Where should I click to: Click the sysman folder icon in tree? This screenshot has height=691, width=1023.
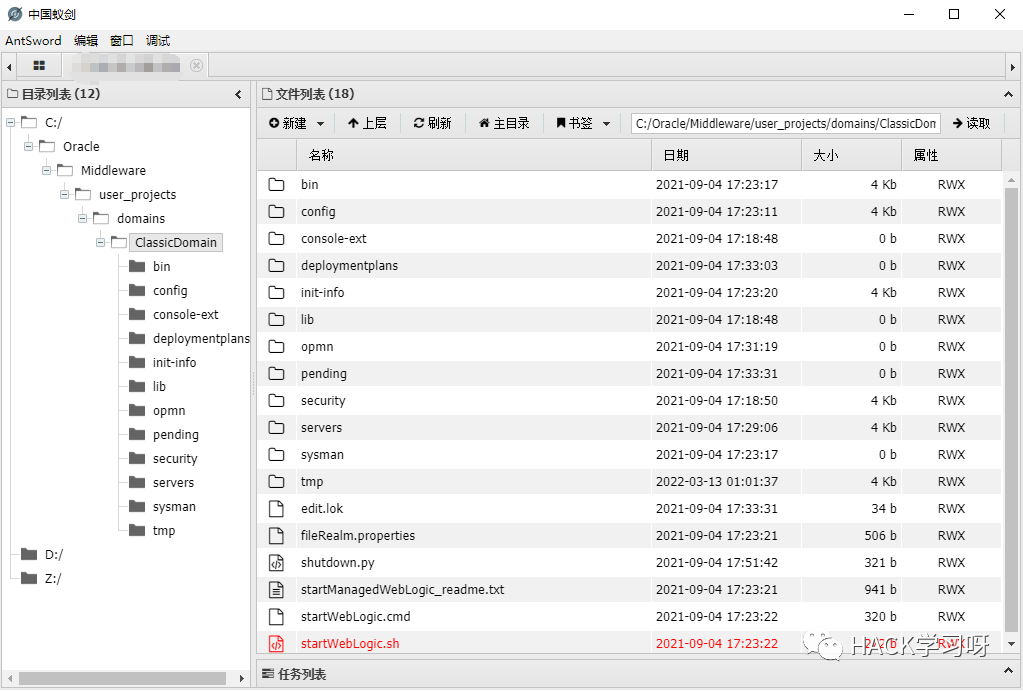[137, 506]
